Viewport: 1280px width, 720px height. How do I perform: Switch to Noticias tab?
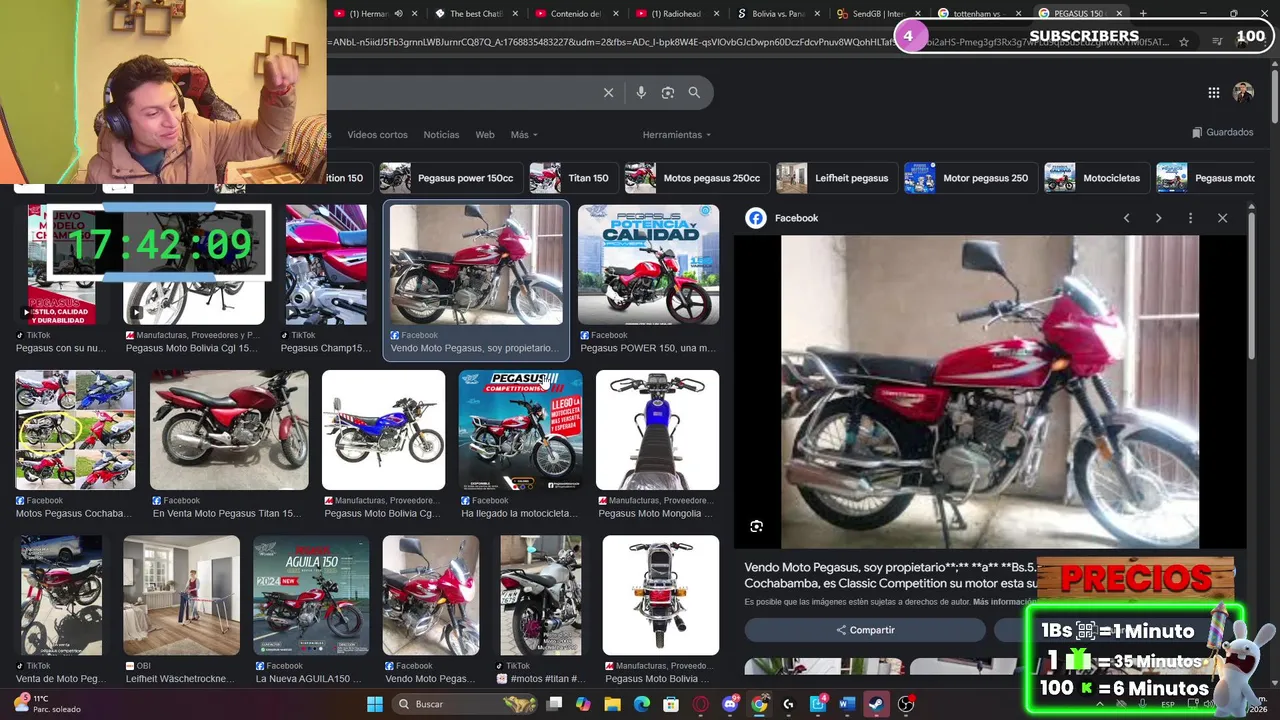pyautogui.click(x=441, y=135)
